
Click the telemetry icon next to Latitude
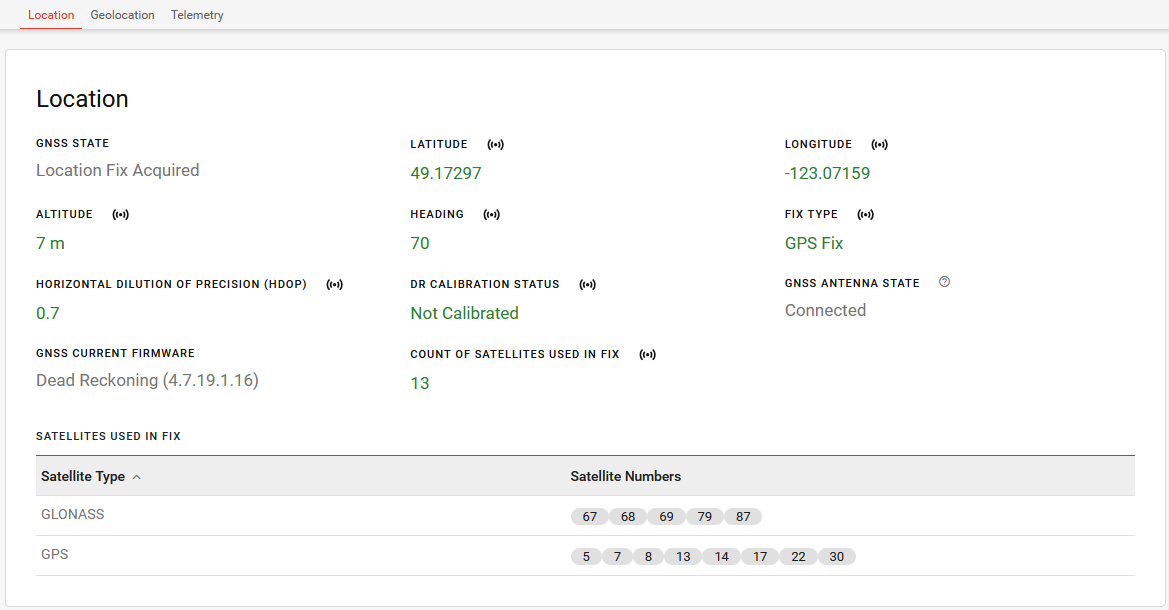pos(495,145)
